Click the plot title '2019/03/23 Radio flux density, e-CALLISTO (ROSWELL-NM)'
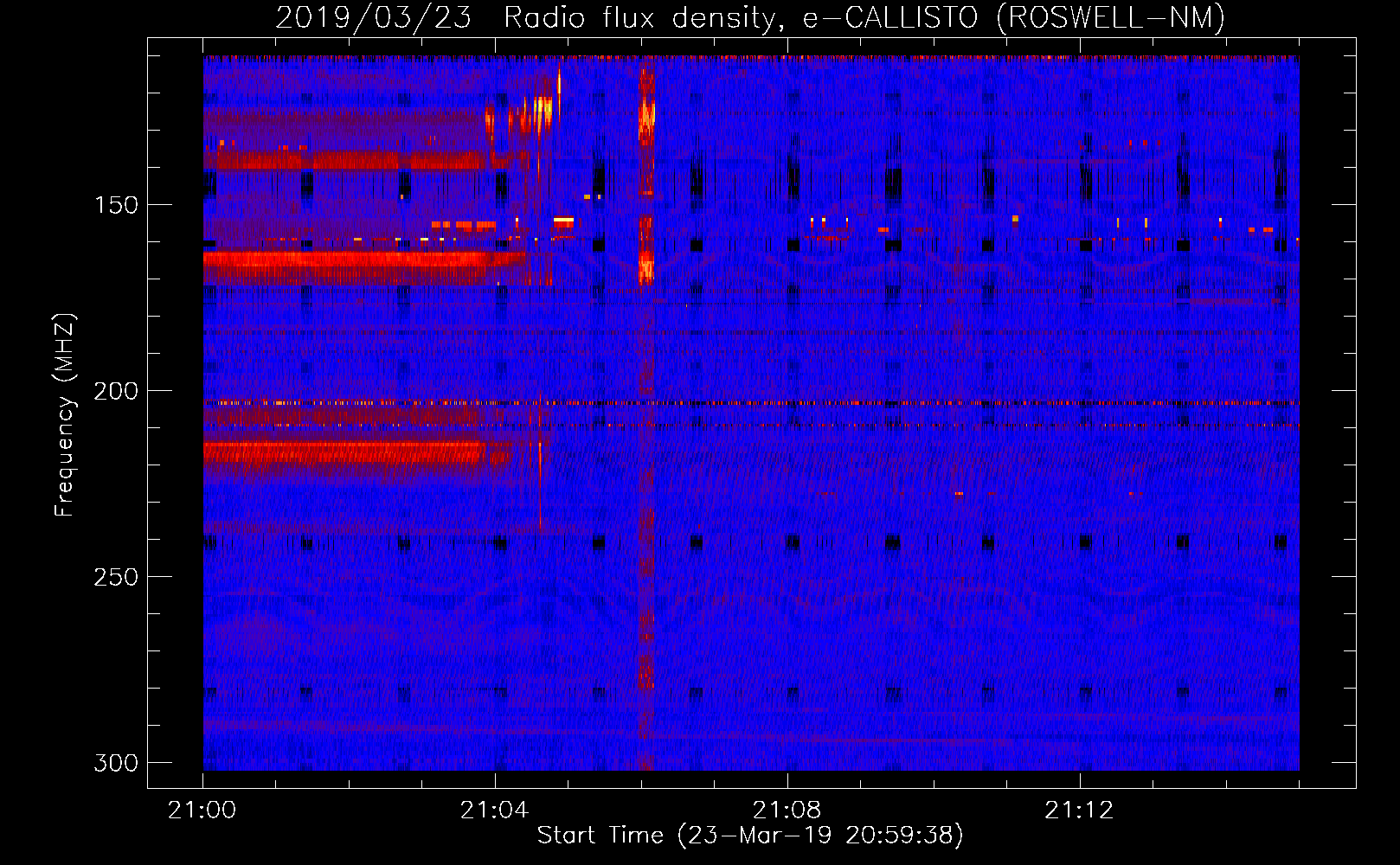 pyautogui.click(x=750, y=17)
